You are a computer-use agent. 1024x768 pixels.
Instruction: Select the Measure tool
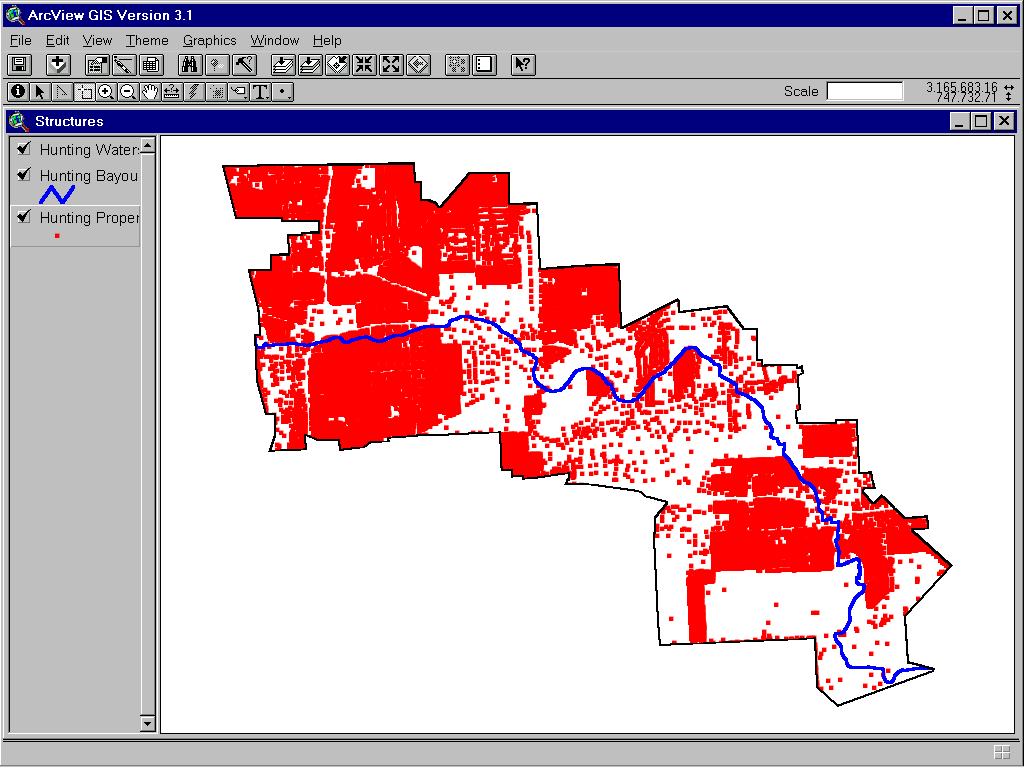171,91
